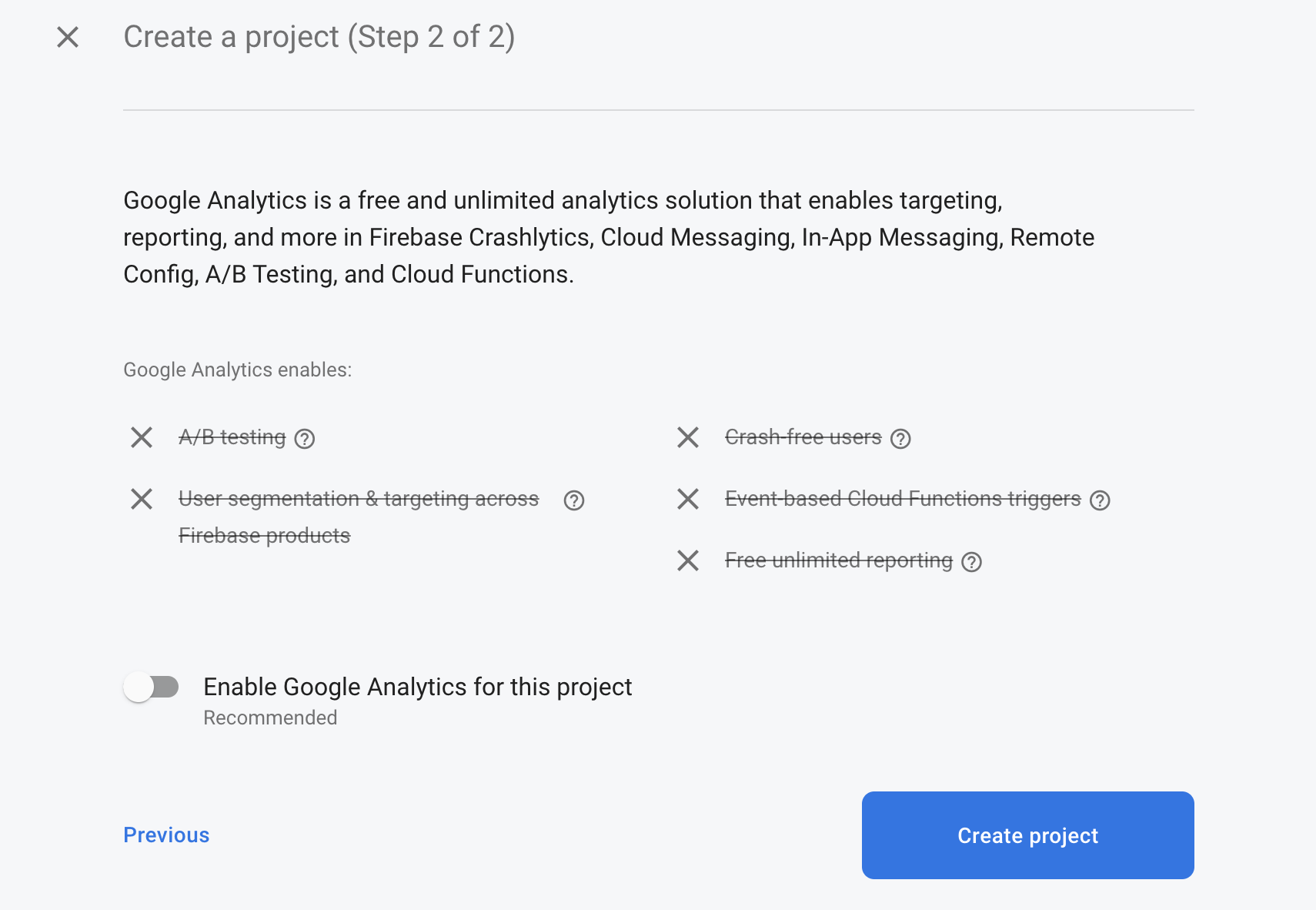Viewport: 1316px width, 910px height.
Task: Enable Google Analytics toggle switch
Action: (x=152, y=687)
